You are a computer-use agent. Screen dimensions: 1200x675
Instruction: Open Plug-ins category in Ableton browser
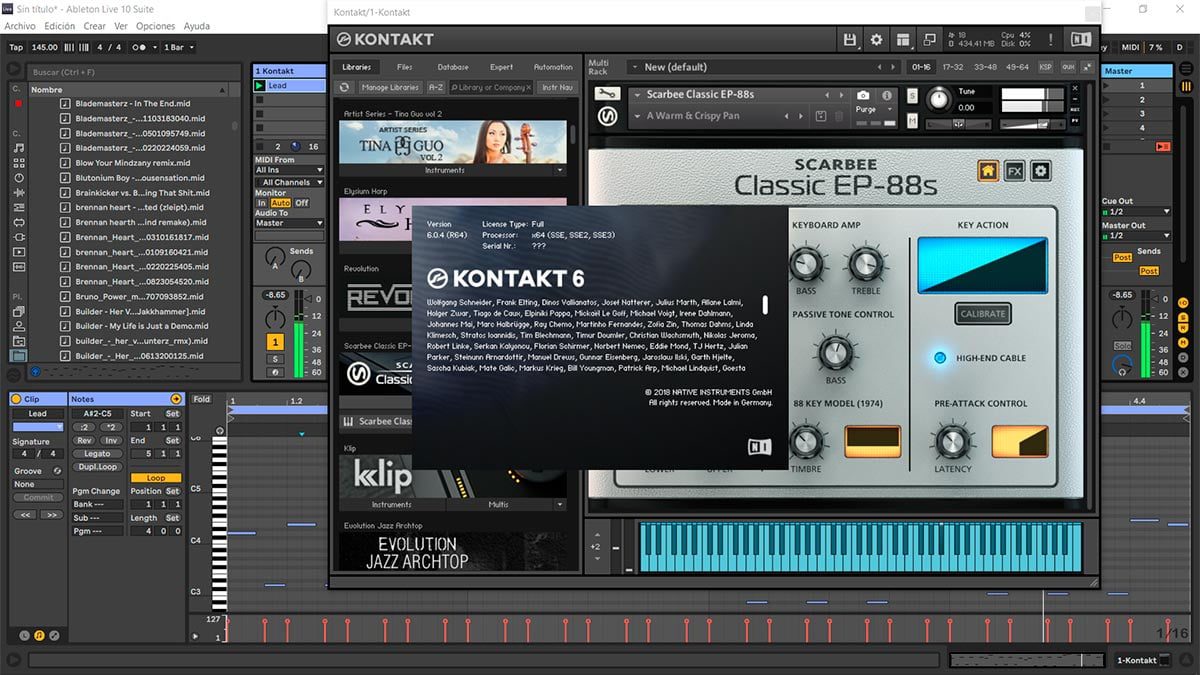point(19,237)
